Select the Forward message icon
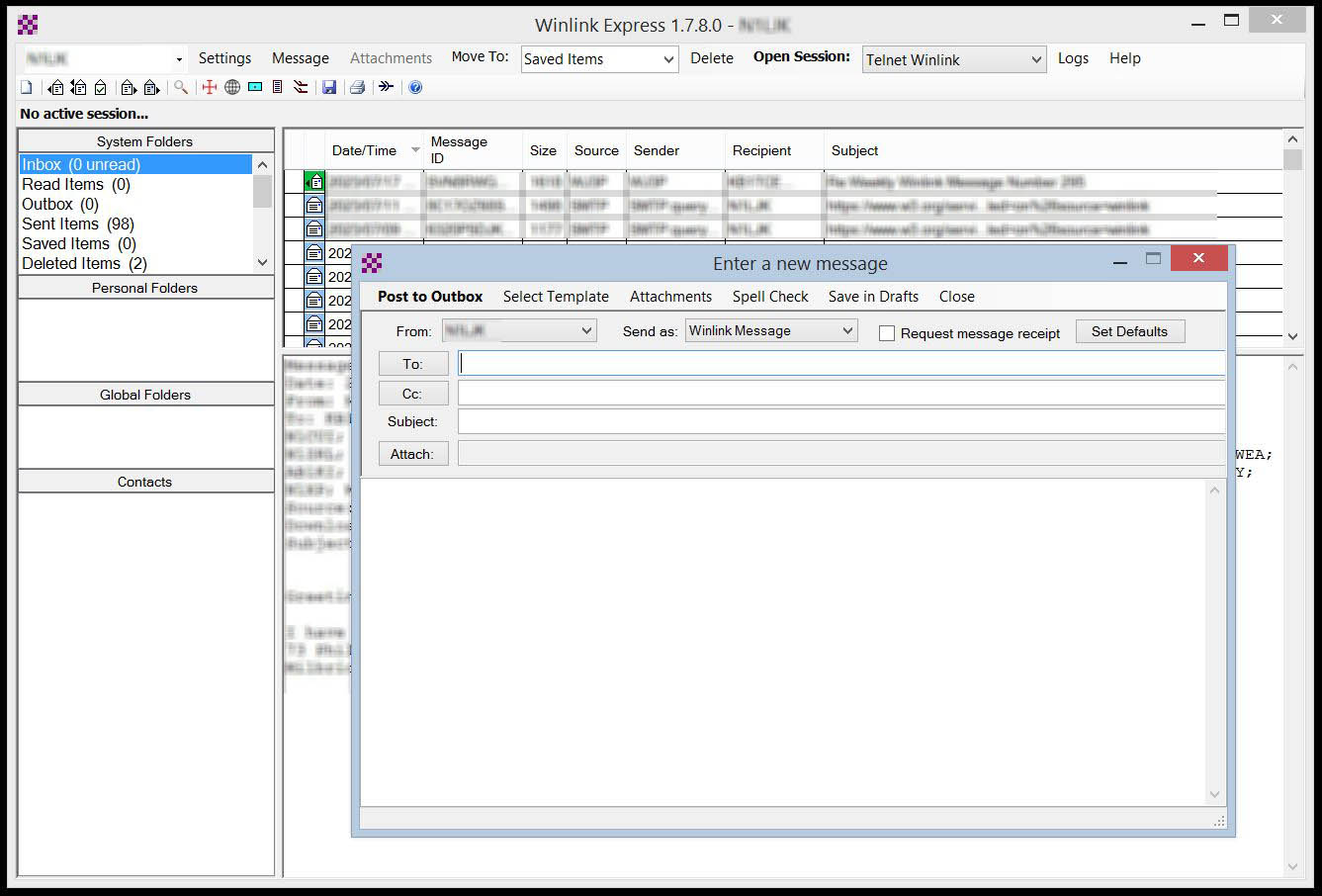 pyautogui.click(x=128, y=87)
